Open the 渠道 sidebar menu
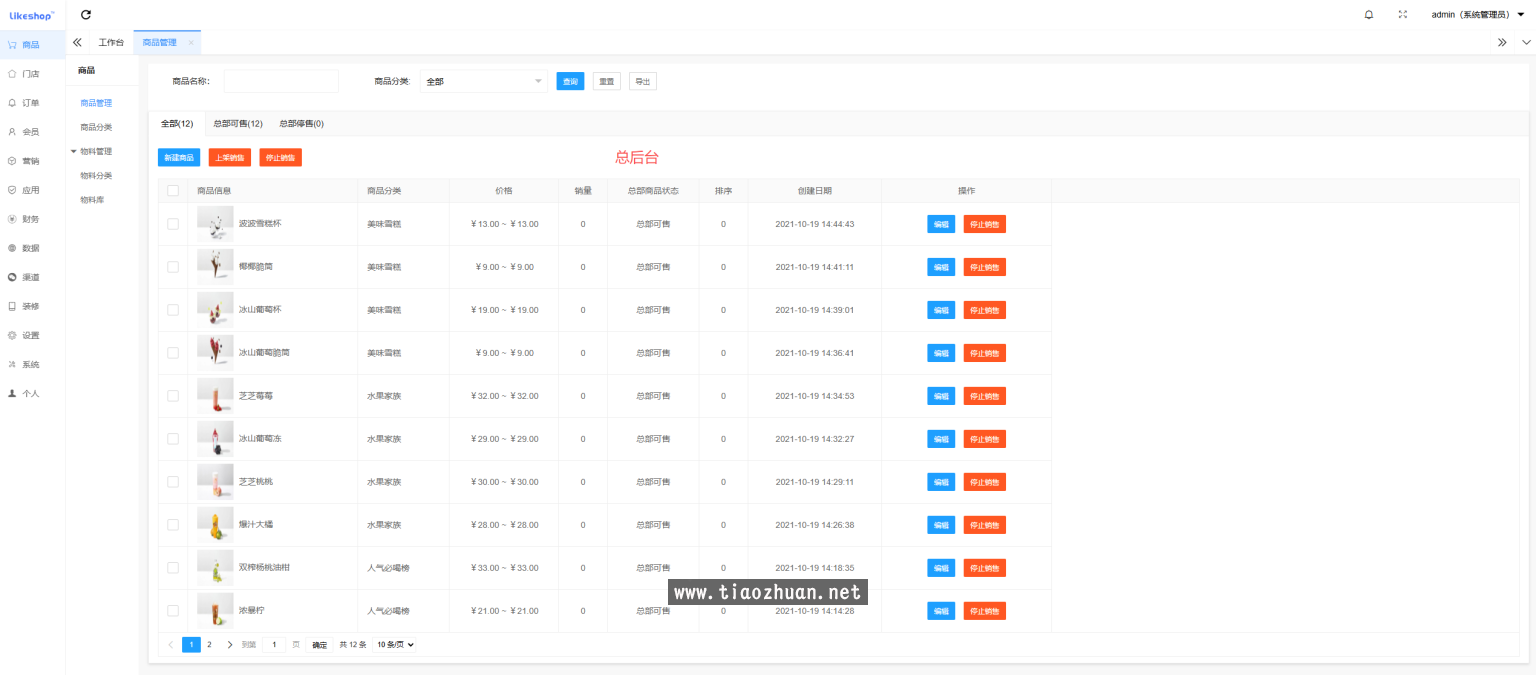The height and width of the screenshot is (675, 1536). click(32, 277)
